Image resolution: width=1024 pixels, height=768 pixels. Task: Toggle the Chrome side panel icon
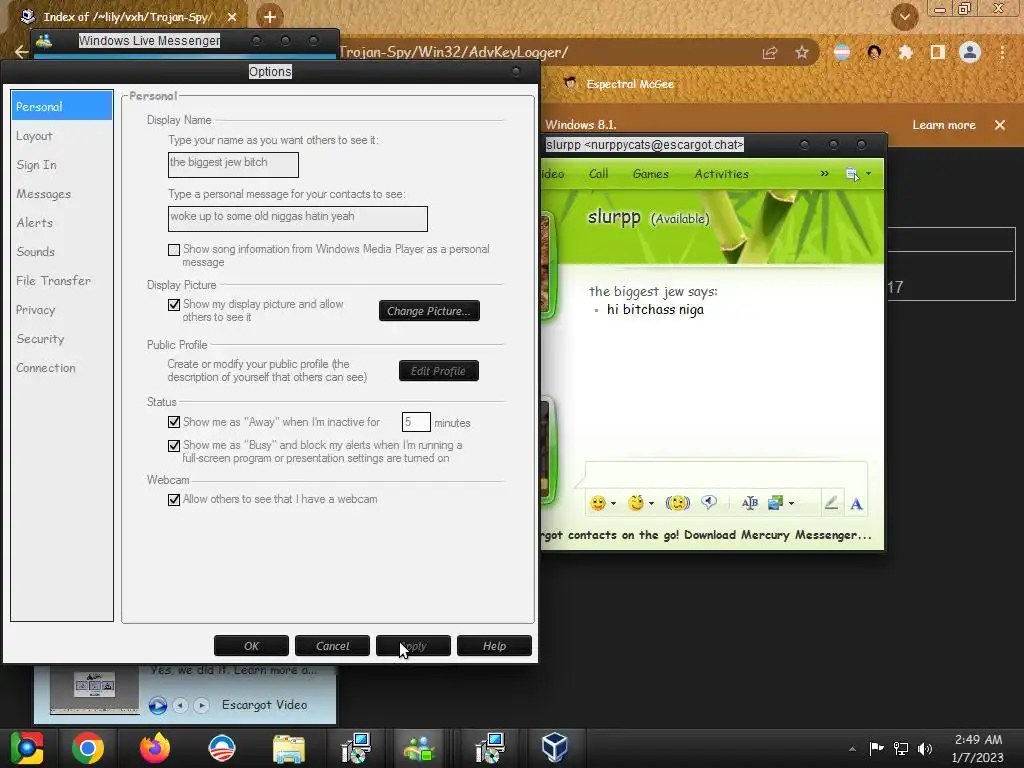tap(937, 52)
